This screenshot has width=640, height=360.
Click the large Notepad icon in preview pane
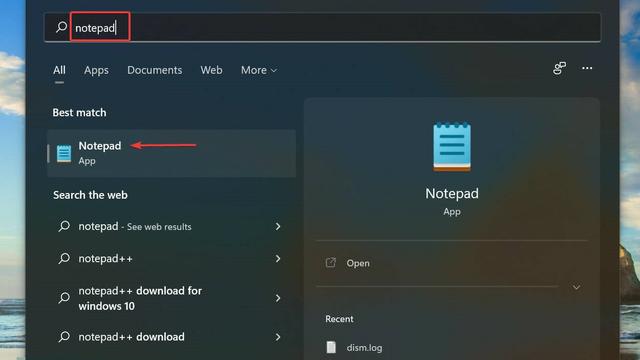[452, 146]
